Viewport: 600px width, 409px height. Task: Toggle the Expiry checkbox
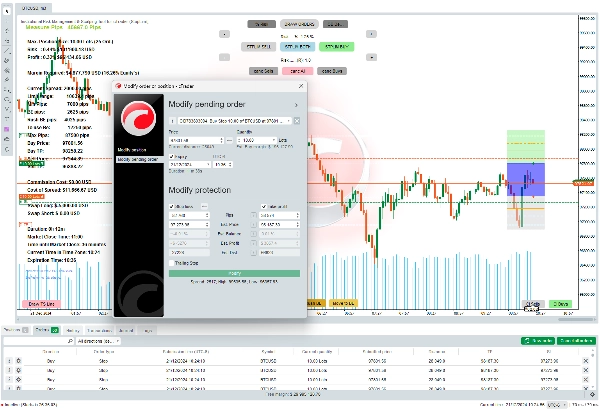[171, 156]
